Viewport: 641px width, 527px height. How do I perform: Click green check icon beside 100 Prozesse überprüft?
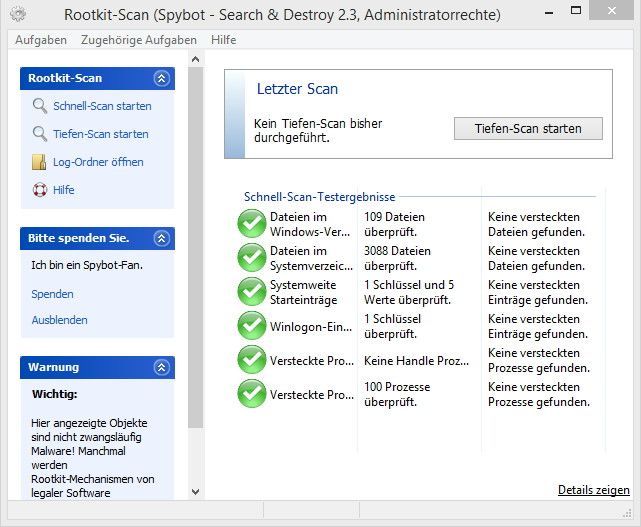pos(252,393)
